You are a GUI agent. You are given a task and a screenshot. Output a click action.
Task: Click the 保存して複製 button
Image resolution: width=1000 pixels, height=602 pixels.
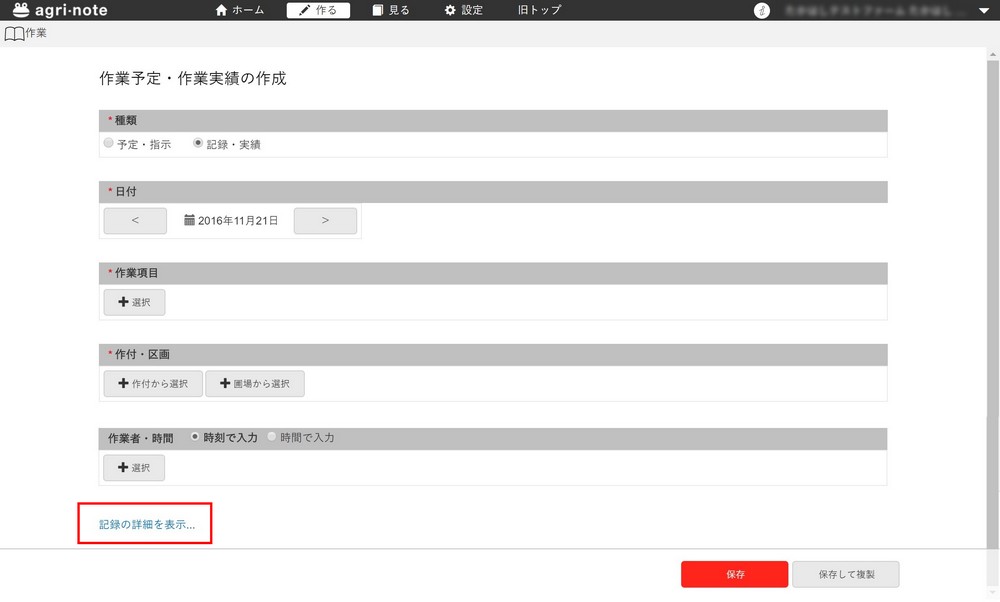(x=845, y=575)
